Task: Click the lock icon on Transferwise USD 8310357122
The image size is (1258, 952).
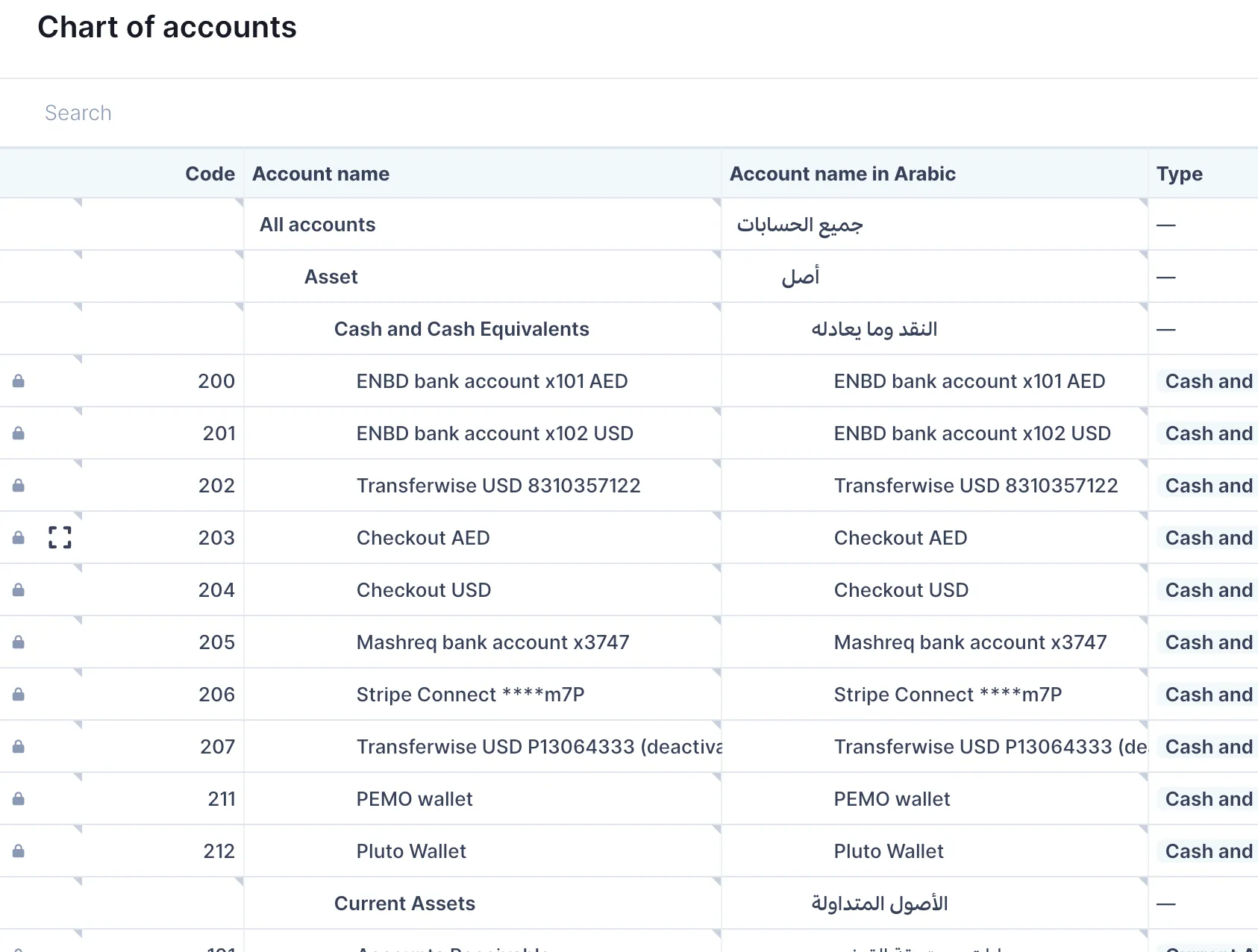Action: coord(17,485)
